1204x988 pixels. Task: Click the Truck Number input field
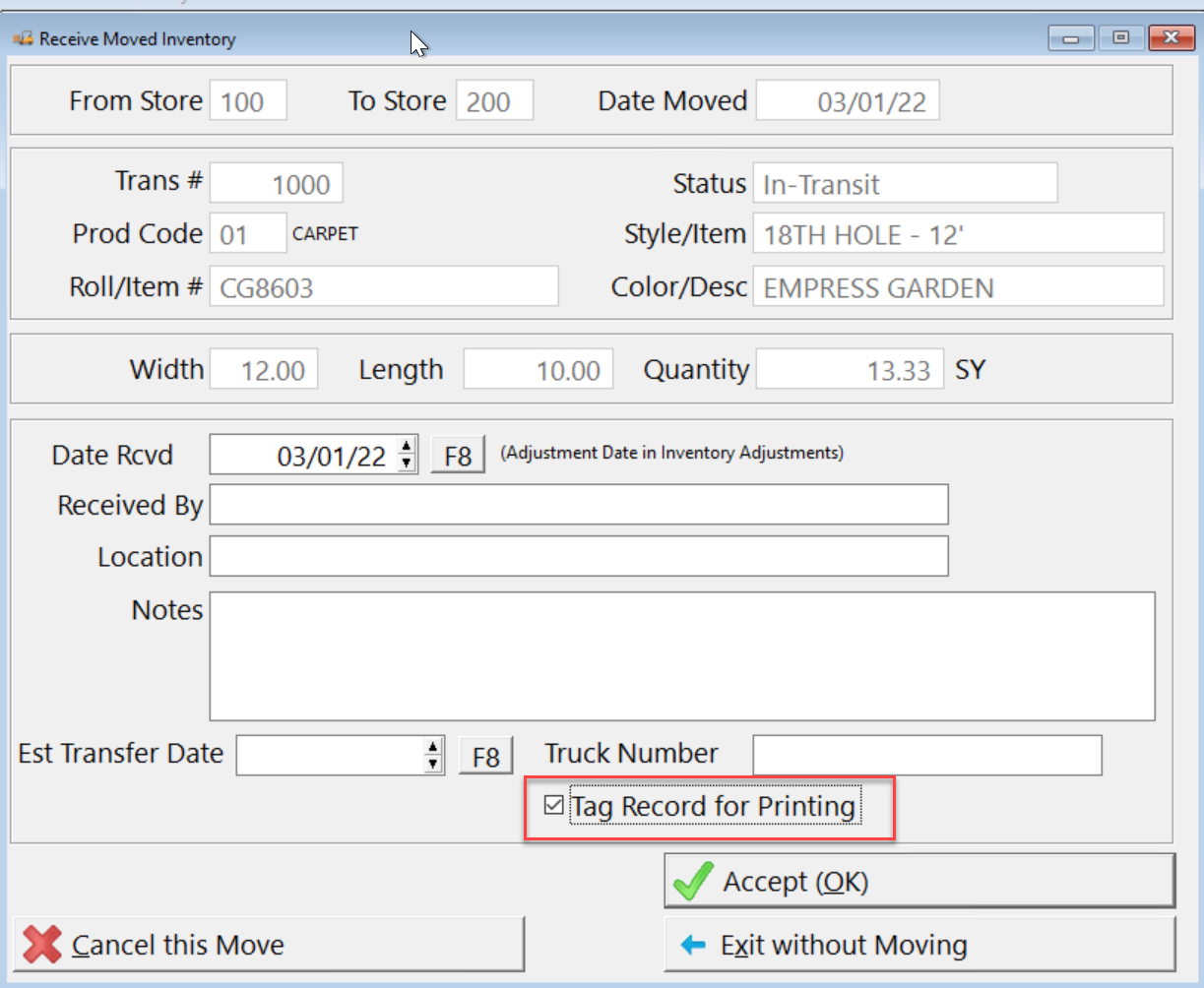point(927,755)
